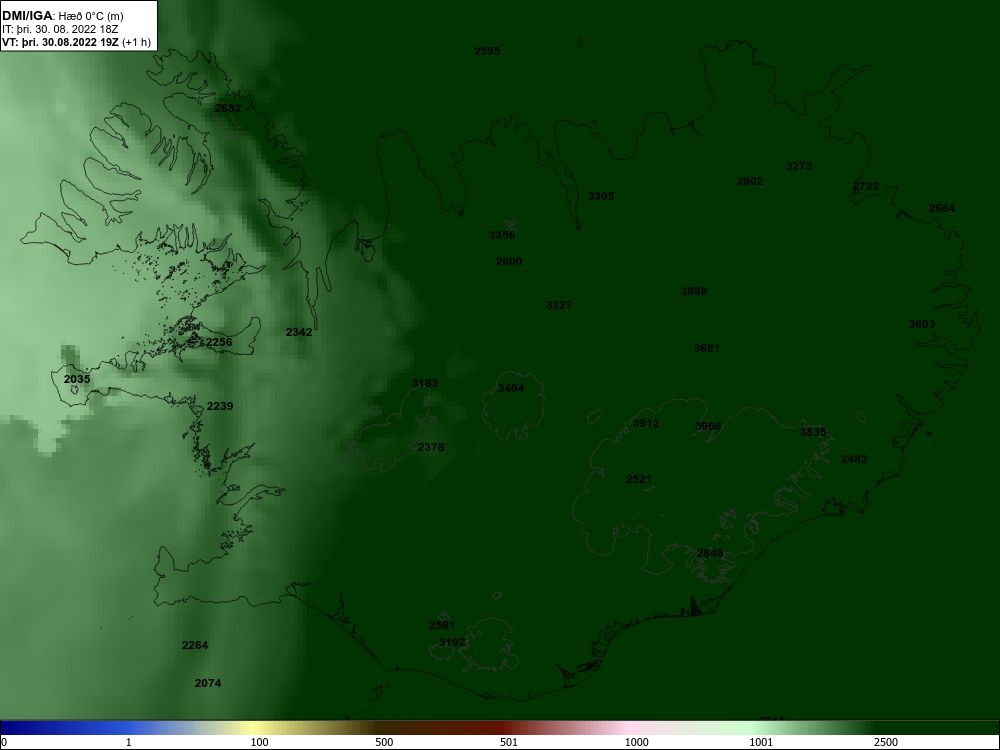Select the 3192 height value

pos(452,642)
